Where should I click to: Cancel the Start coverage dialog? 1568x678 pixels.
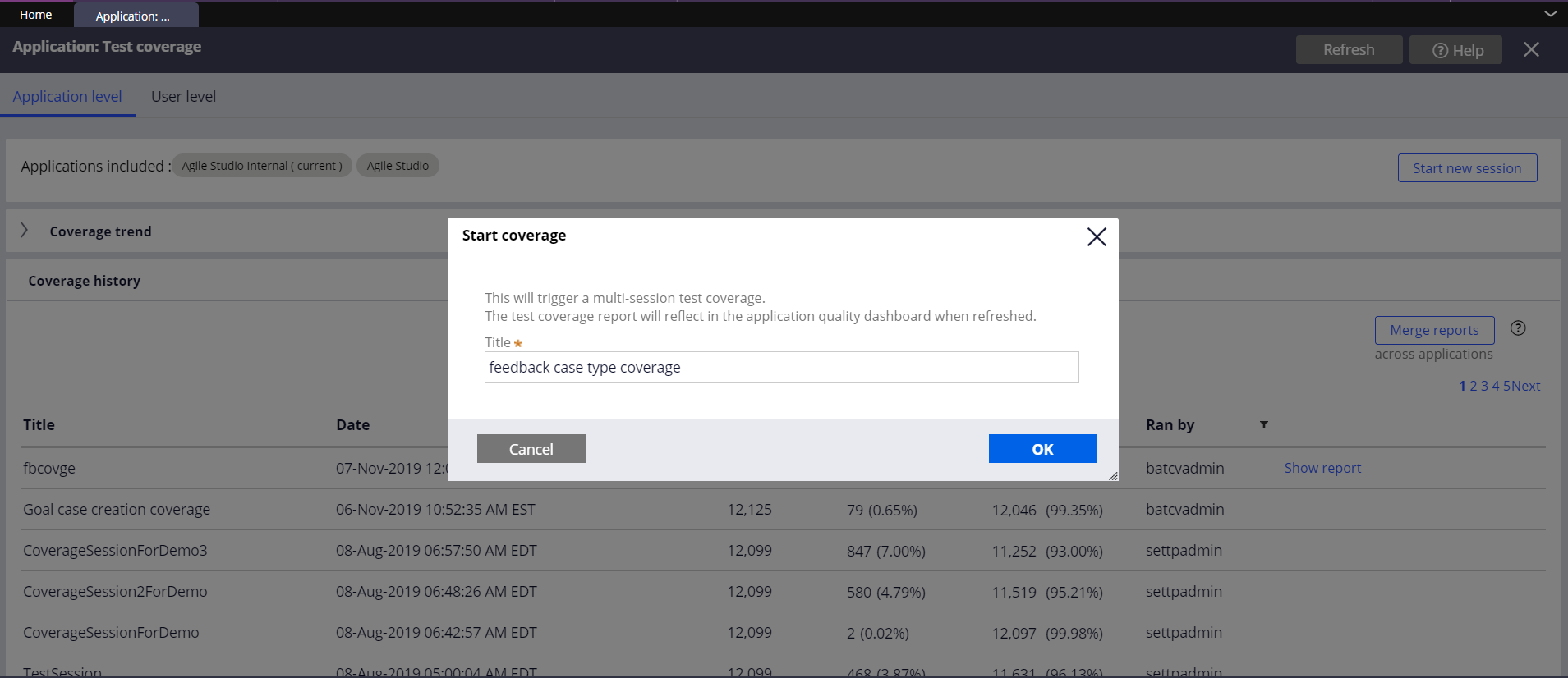(x=531, y=449)
